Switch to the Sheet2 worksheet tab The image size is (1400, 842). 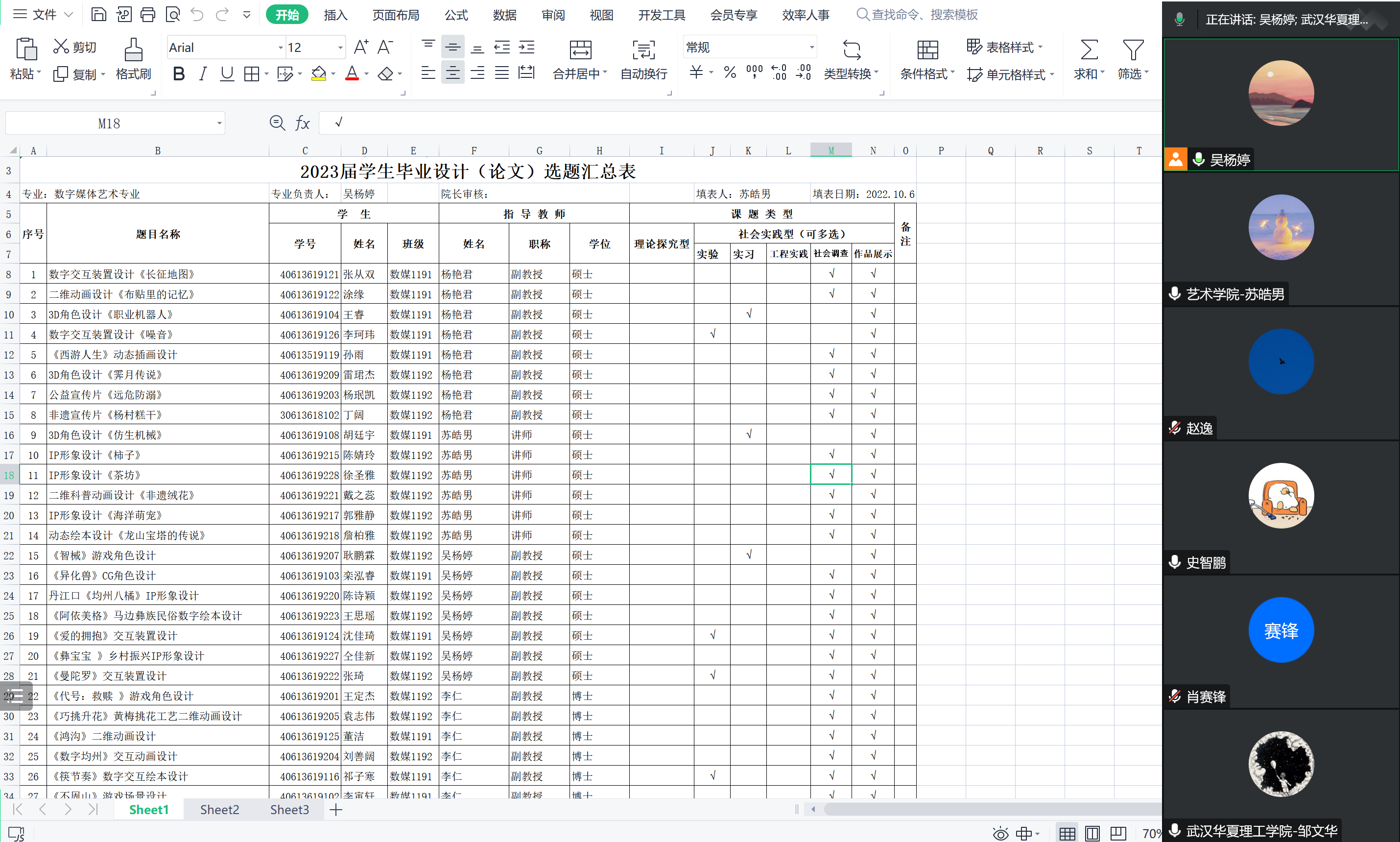pyautogui.click(x=219, y=810)
